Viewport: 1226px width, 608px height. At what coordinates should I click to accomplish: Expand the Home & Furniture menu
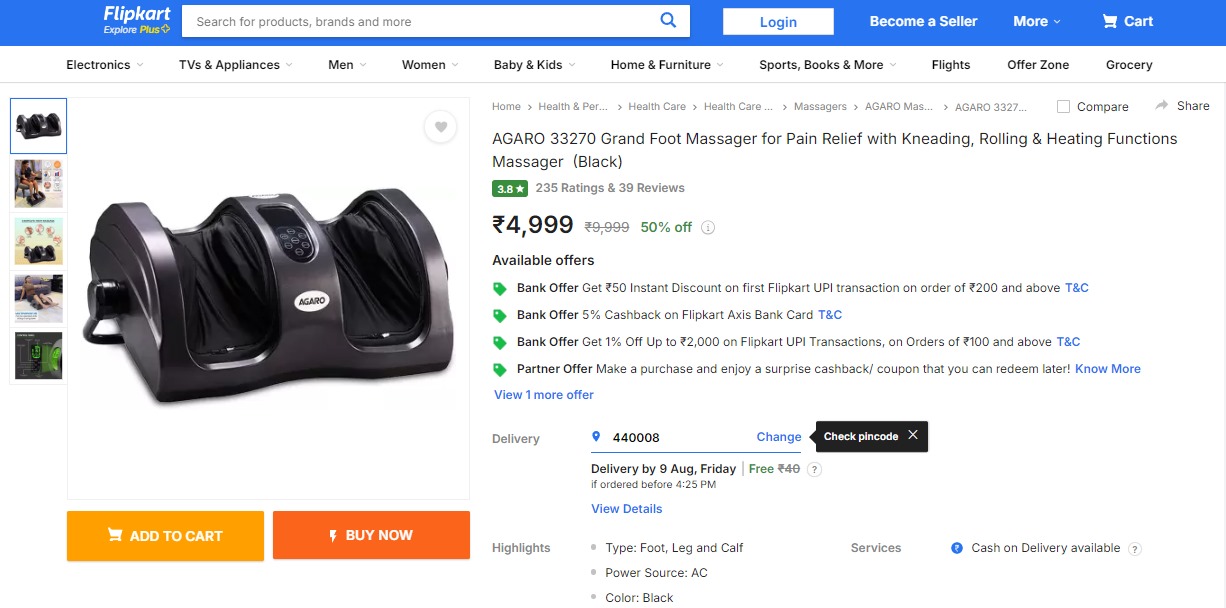point(666,65)
